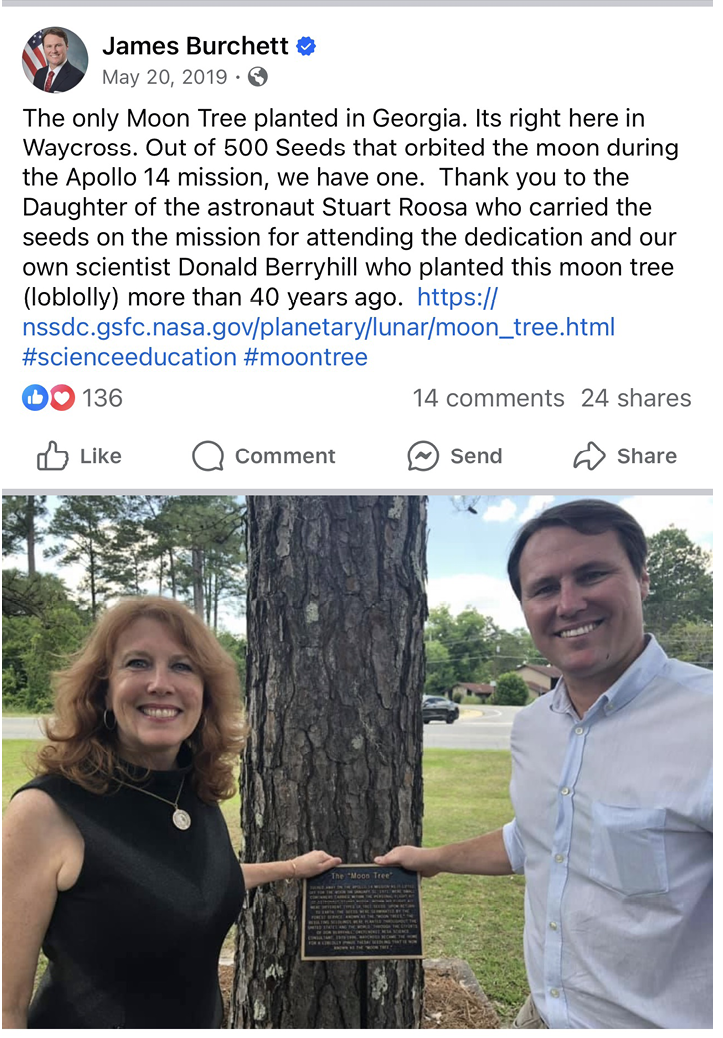Click the Share arrow icon
Image resolution: width=723 pixels, height=1038 pixels.
(x=590, y=456)
